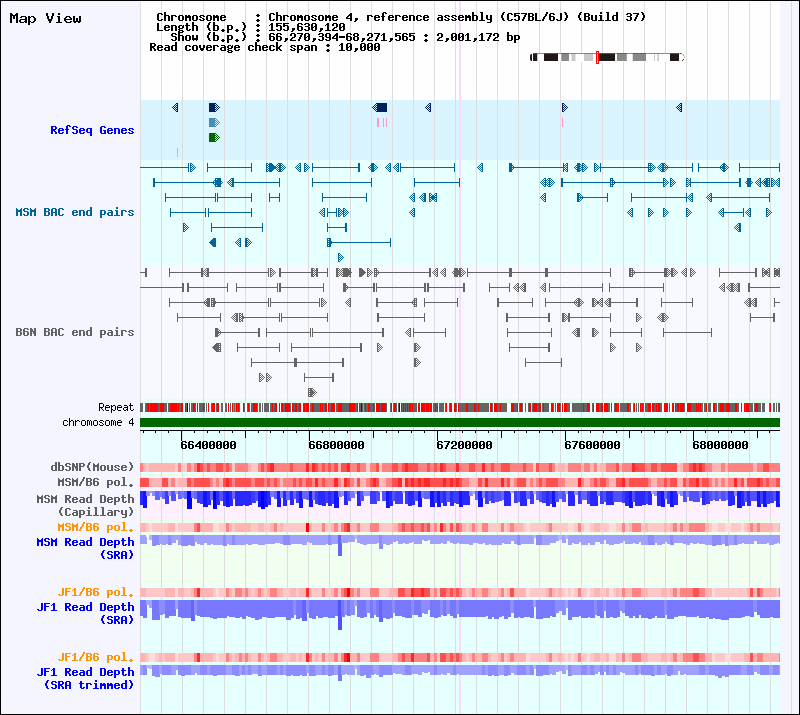Click the 66800000 axis position label
This screenshot has width=800, height=715.
tap(336, 445)
